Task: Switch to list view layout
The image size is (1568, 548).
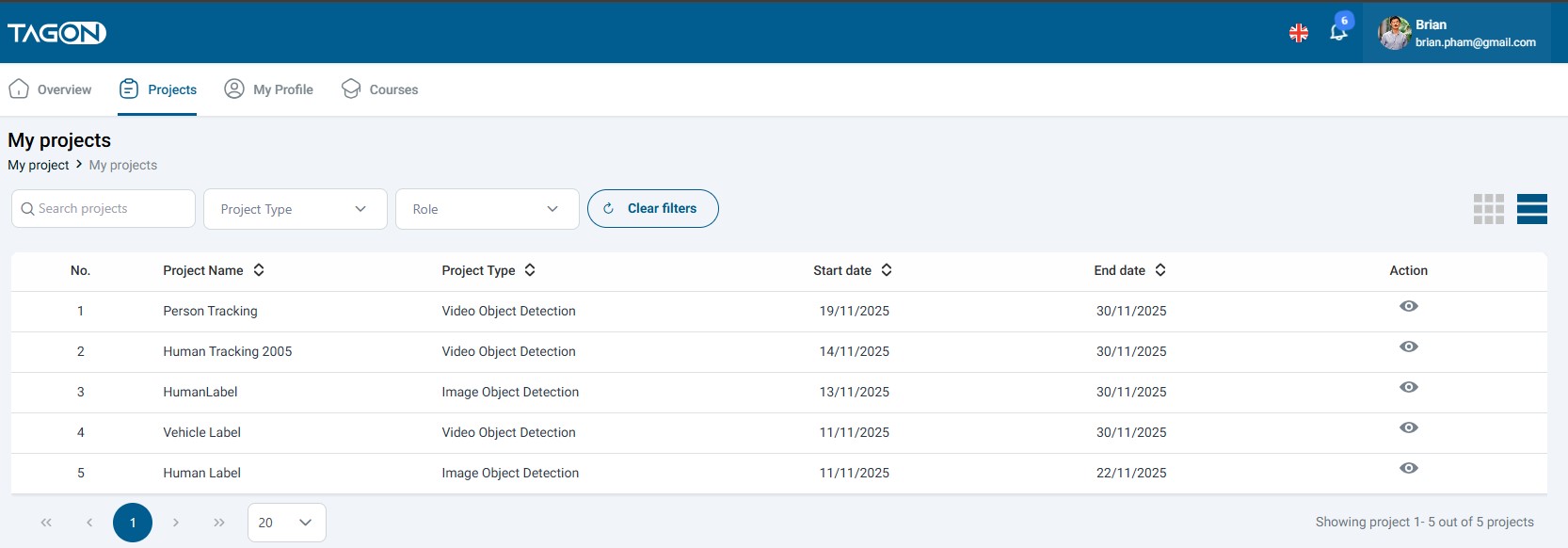Action: 1531,209
